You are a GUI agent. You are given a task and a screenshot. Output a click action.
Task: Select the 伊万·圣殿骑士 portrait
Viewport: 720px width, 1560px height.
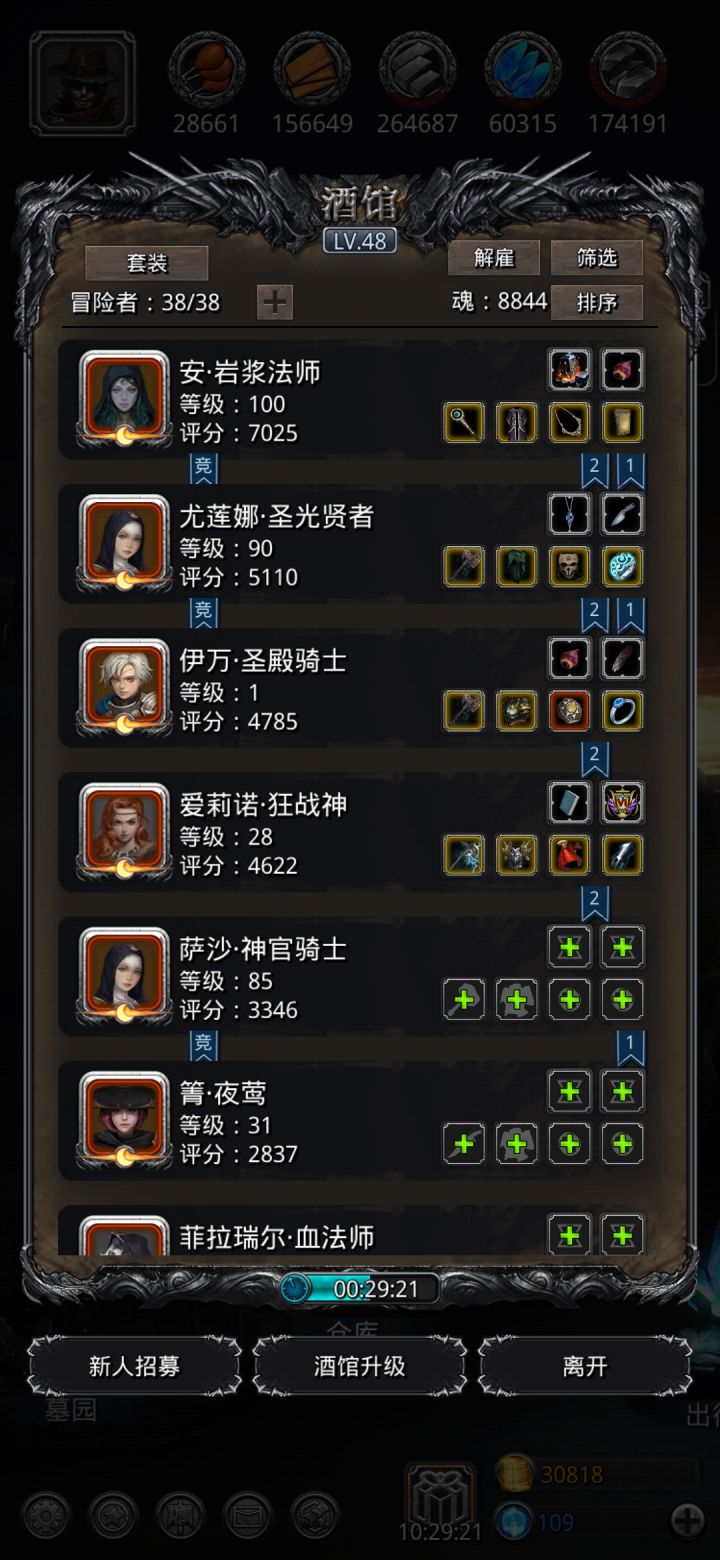[124, 688]
